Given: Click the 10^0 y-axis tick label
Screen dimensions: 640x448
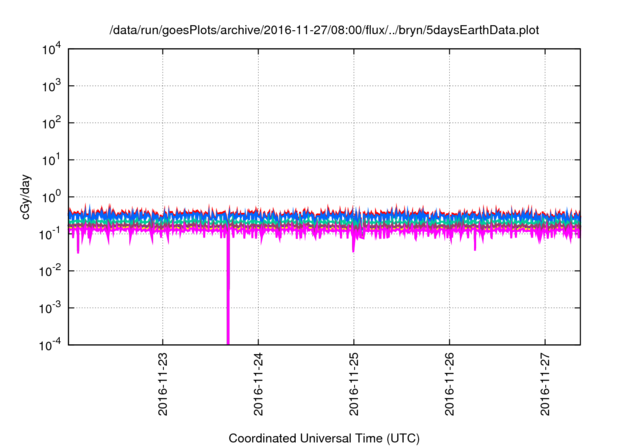Looking at the screenshot, I should click(52, 197).
